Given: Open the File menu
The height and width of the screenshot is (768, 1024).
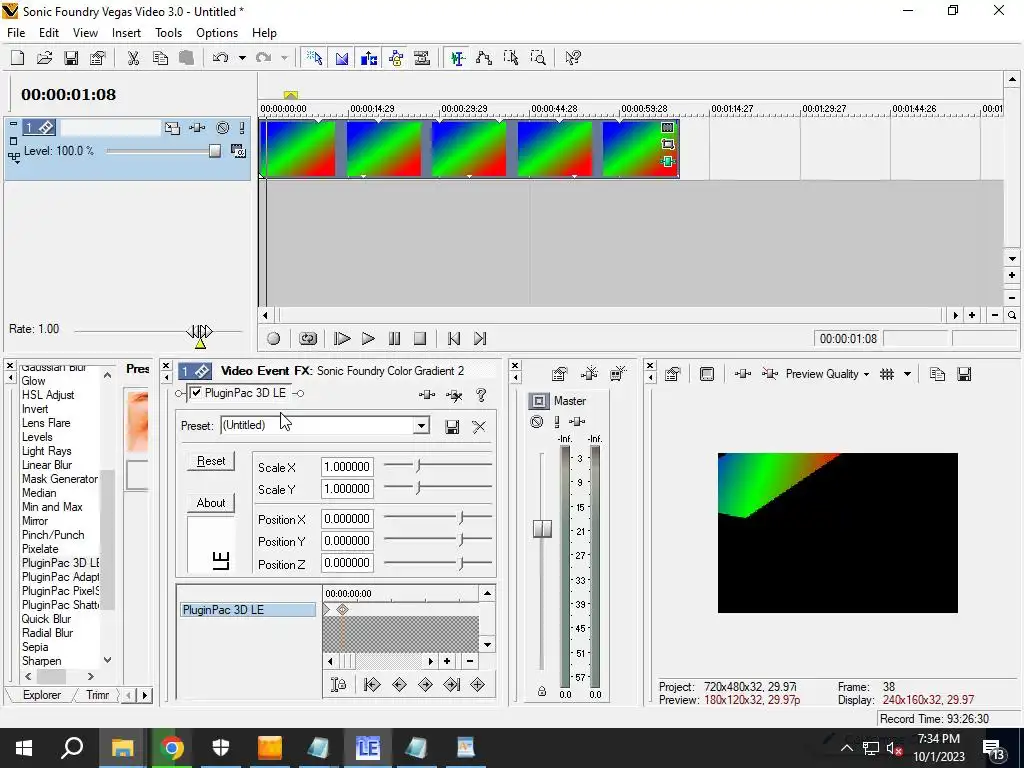Looking at the screenshot, I should click(16, 33).
